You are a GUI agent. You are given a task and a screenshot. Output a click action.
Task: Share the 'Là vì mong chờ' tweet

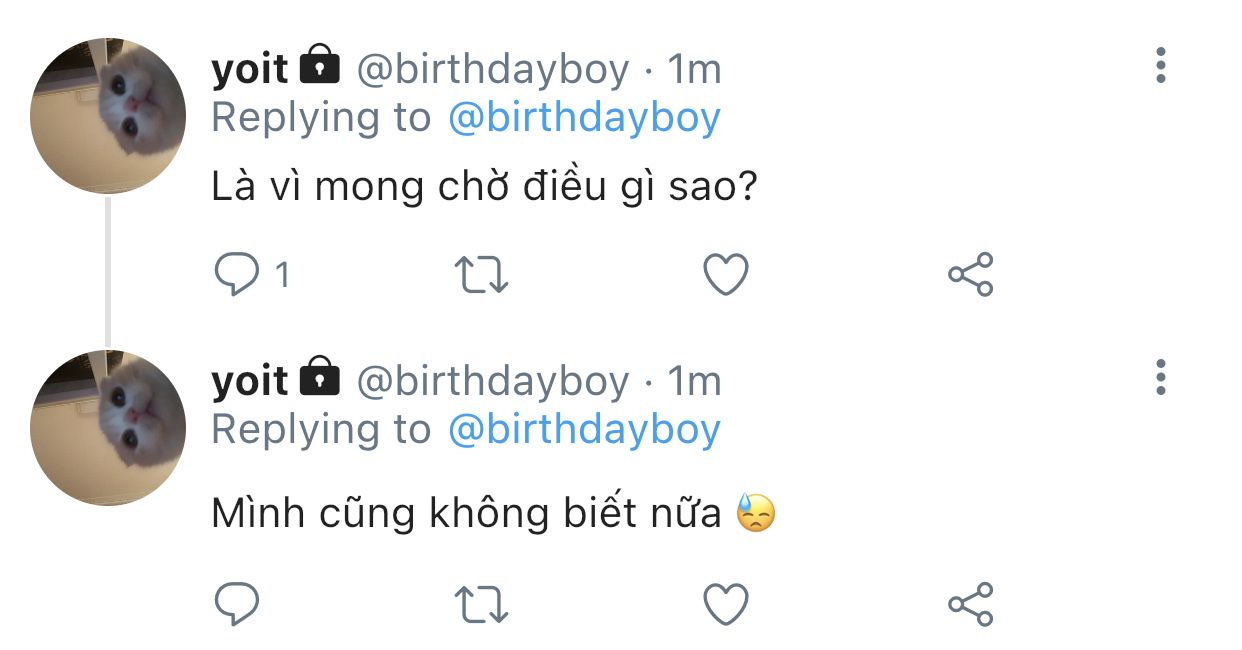(x=970, y=274)
